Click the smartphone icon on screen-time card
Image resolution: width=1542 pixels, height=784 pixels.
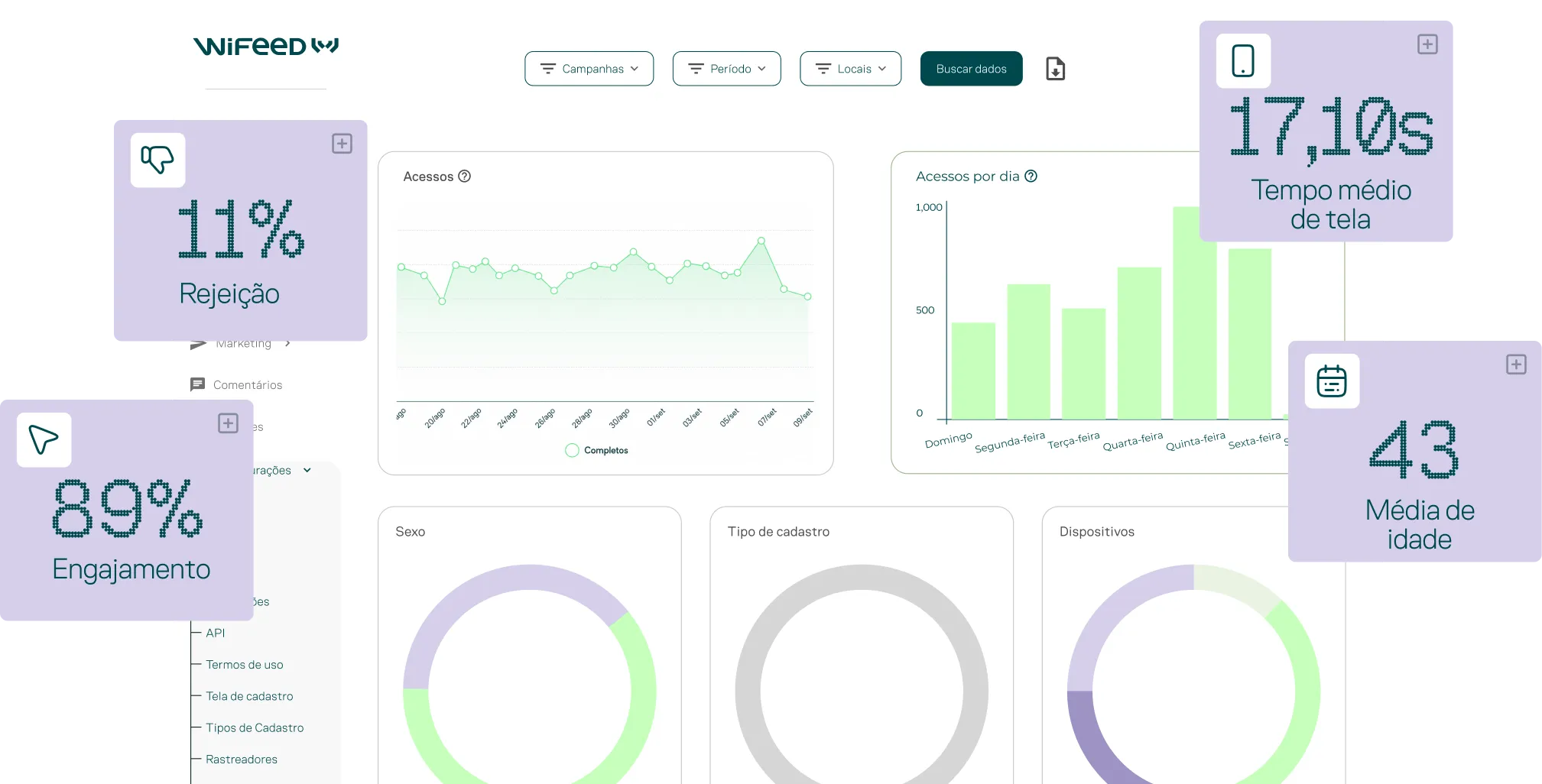[x=1243, y=61]
